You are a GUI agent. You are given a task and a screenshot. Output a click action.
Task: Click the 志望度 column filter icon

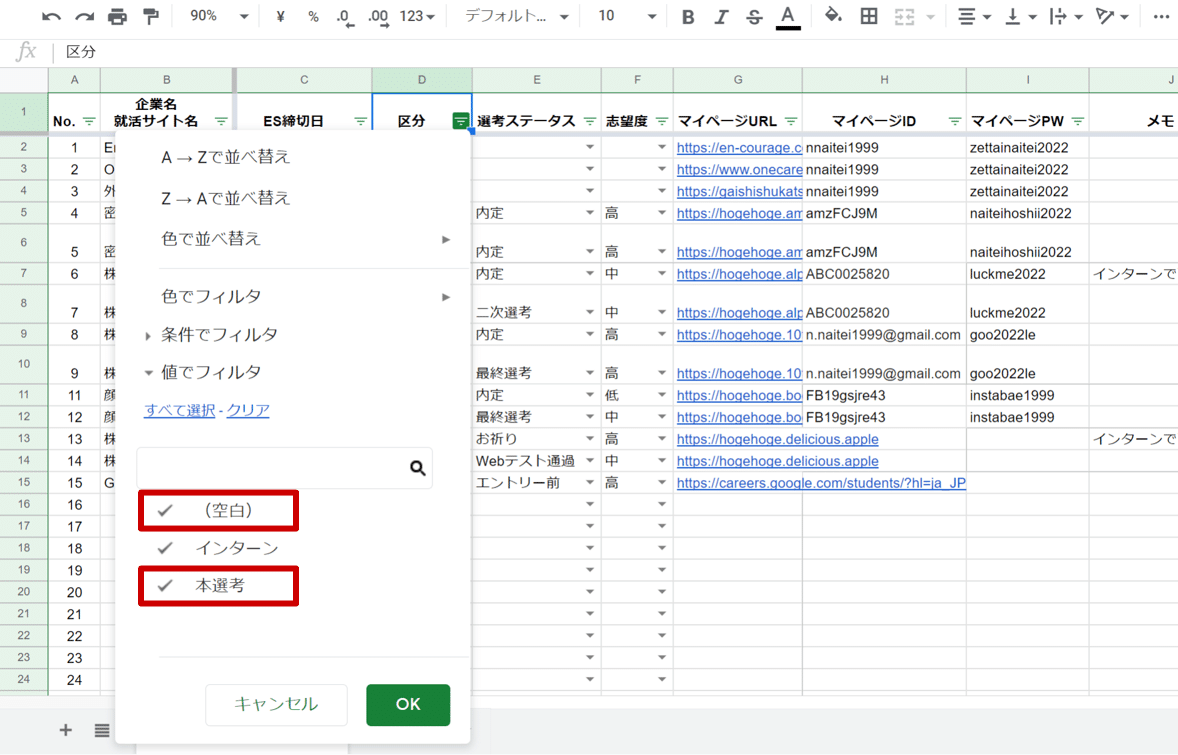click(x=662, y=121)
